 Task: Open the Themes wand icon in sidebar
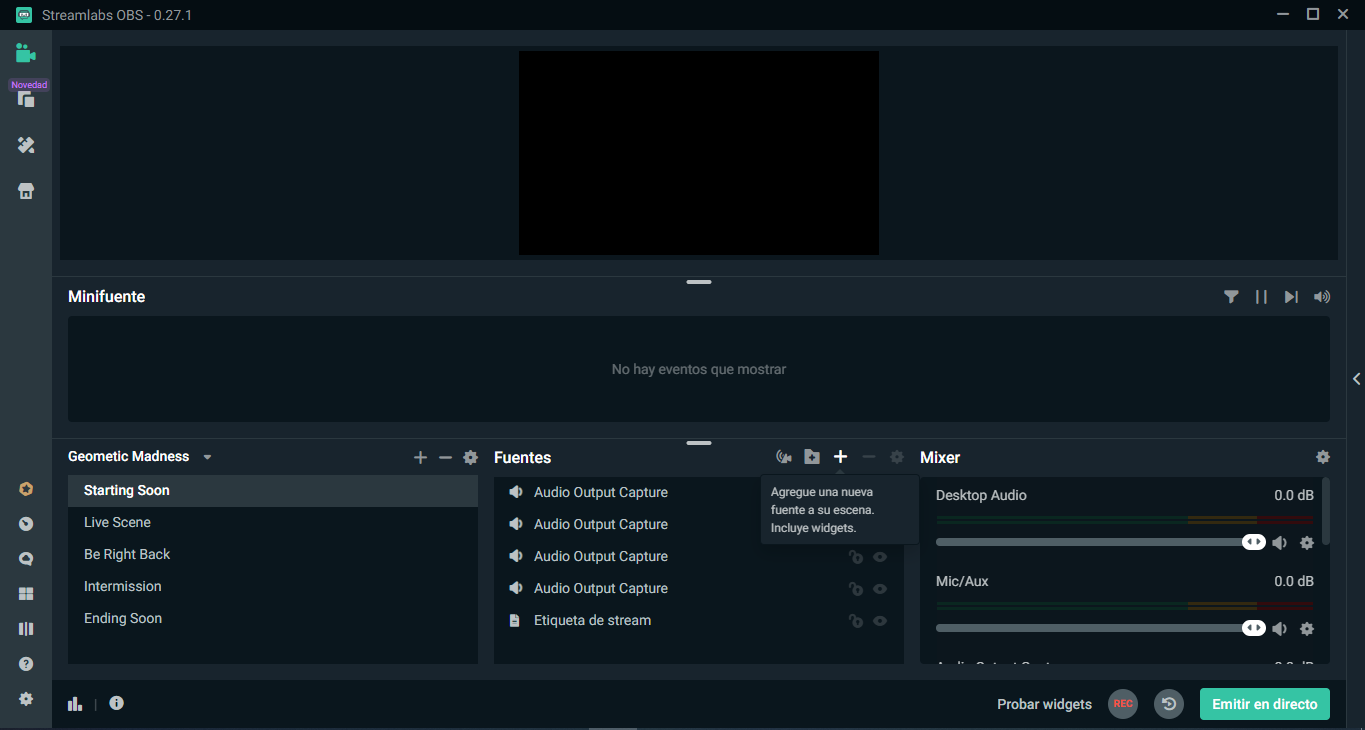[26, 146]
